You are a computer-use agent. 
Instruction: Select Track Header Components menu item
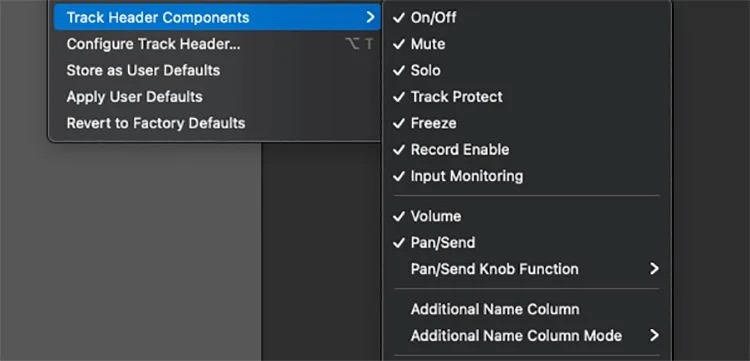[x=217, y=18]
